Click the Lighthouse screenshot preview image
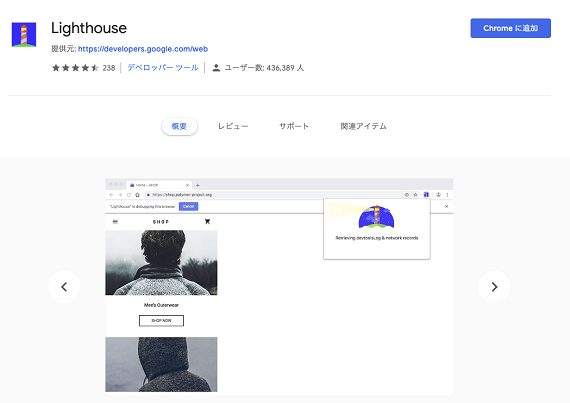 279,287
